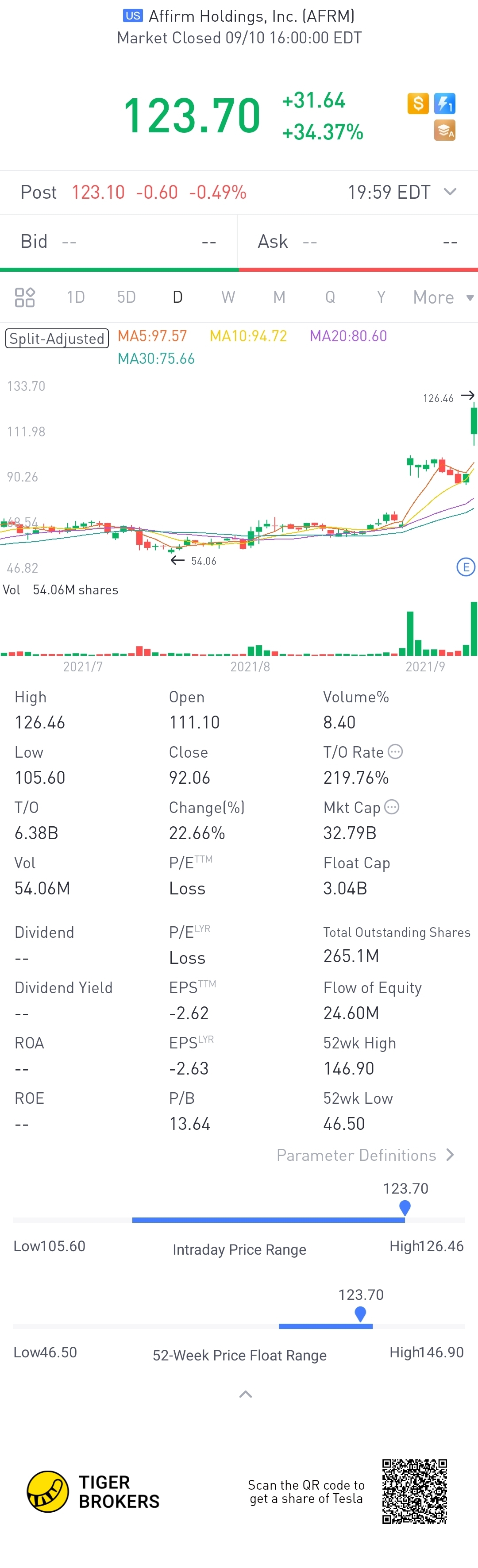Collapse the details with the up chevron

(x=245, y=1394)
